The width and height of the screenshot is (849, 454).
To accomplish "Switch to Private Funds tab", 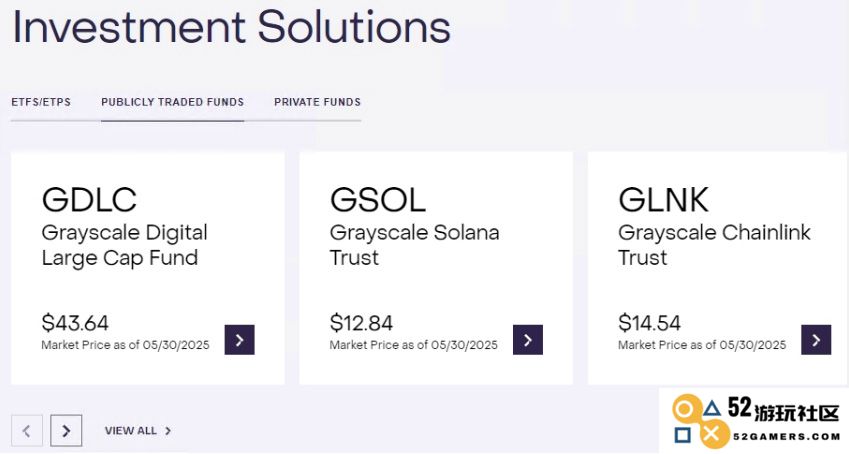I will pyautogui.click(x=317, y=102).
